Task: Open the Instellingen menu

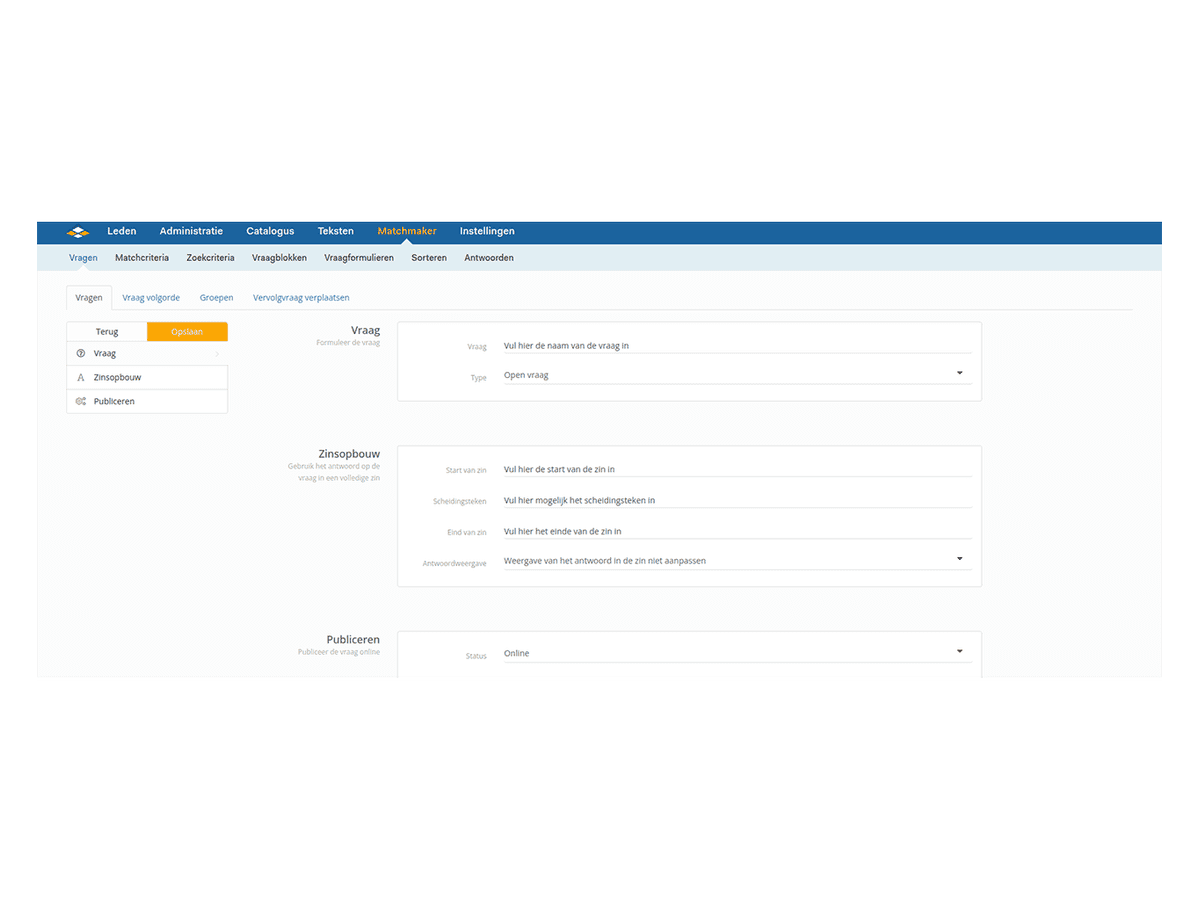Action: [x=487, y=231]
